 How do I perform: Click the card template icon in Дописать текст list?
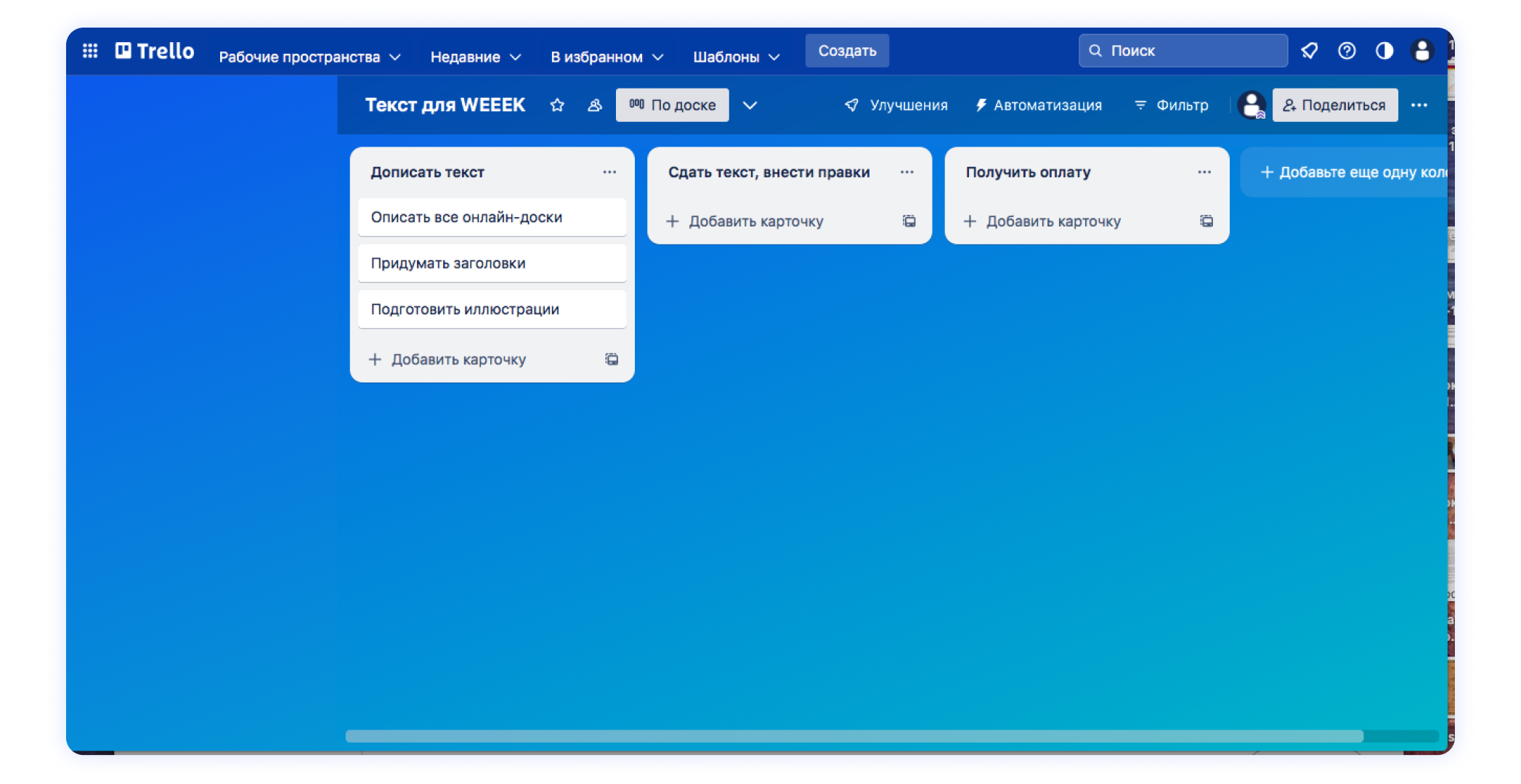point(612,359)
